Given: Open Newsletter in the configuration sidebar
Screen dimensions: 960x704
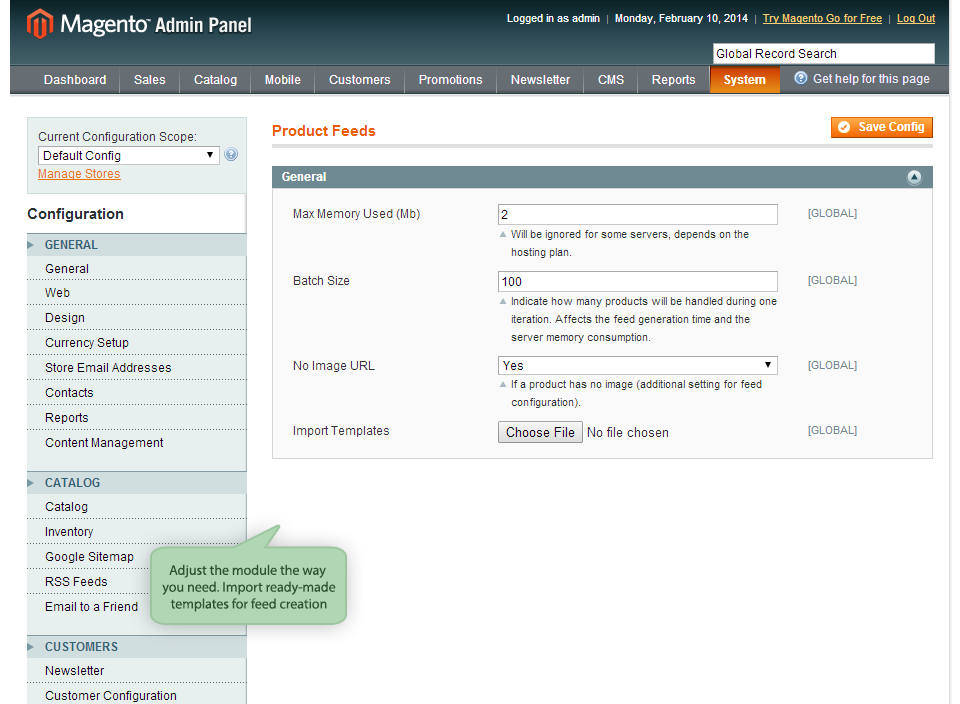Looking at the screenshot, I should [x=137, y=671].
